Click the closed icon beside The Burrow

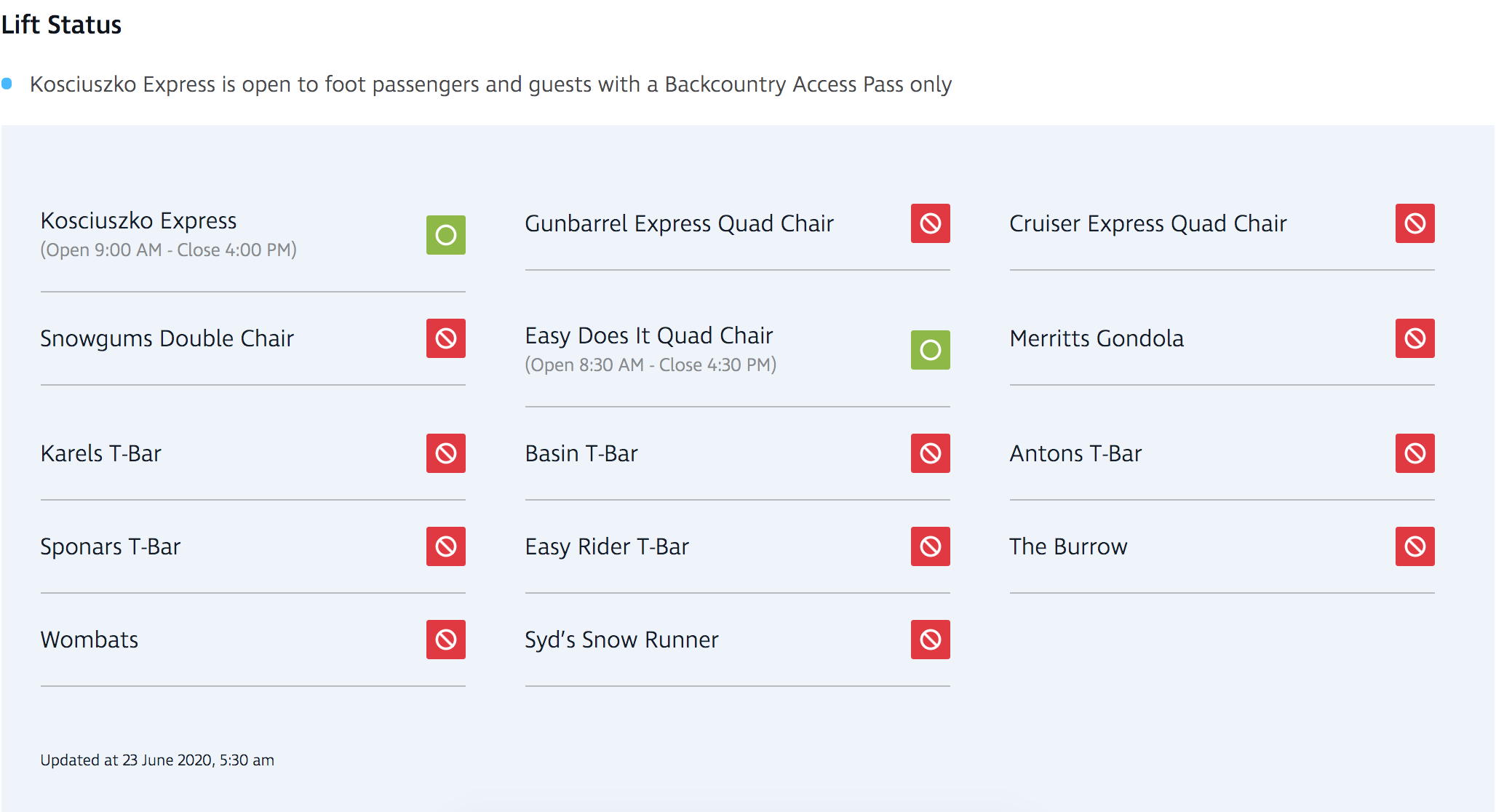(x=1415, y=546)
